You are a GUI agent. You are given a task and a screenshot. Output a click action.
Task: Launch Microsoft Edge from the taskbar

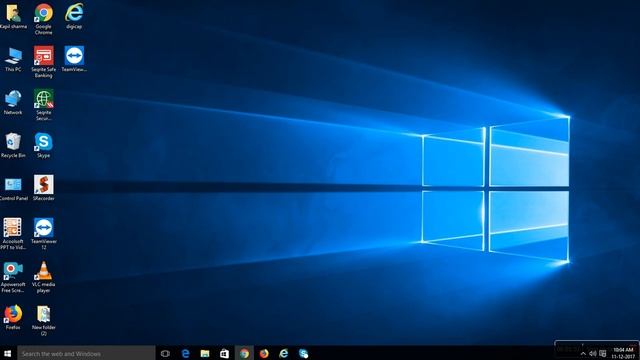click(185, 353)
